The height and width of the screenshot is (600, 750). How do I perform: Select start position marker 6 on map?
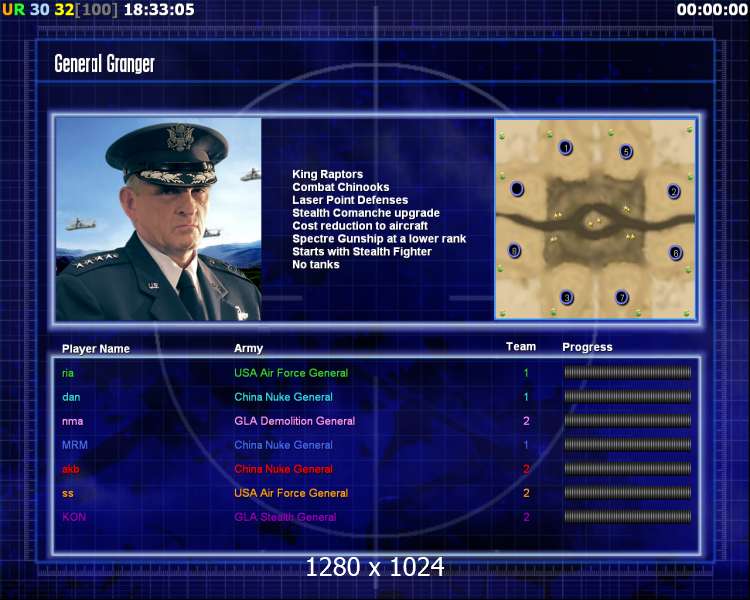(x=675, y=253)
